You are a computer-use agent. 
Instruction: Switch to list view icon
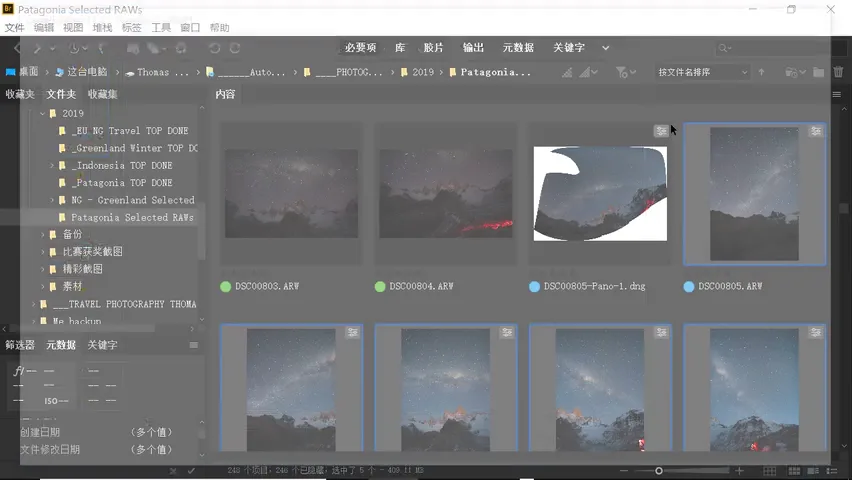[x=832, y=471]
